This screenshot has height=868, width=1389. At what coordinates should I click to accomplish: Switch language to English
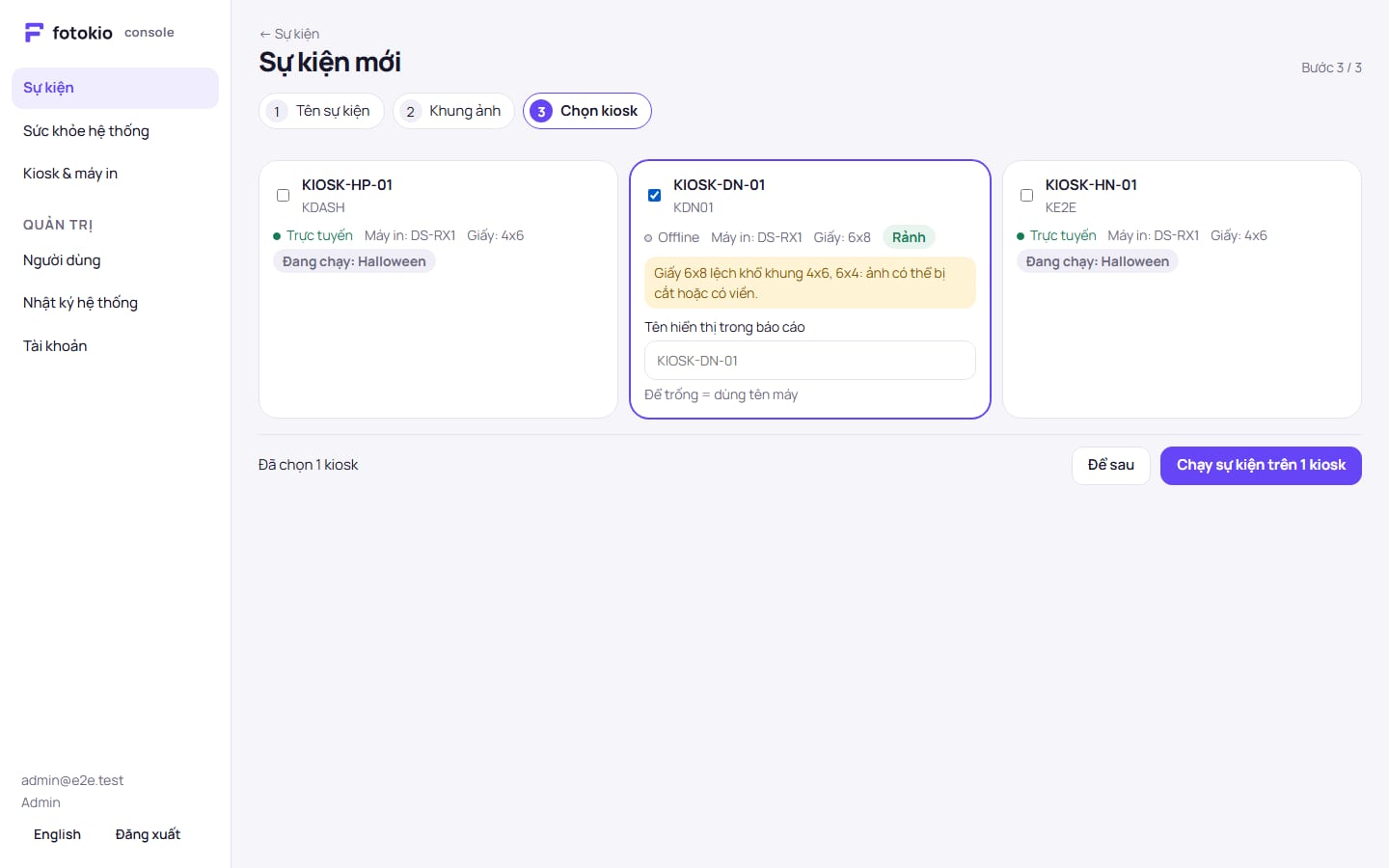57,835
